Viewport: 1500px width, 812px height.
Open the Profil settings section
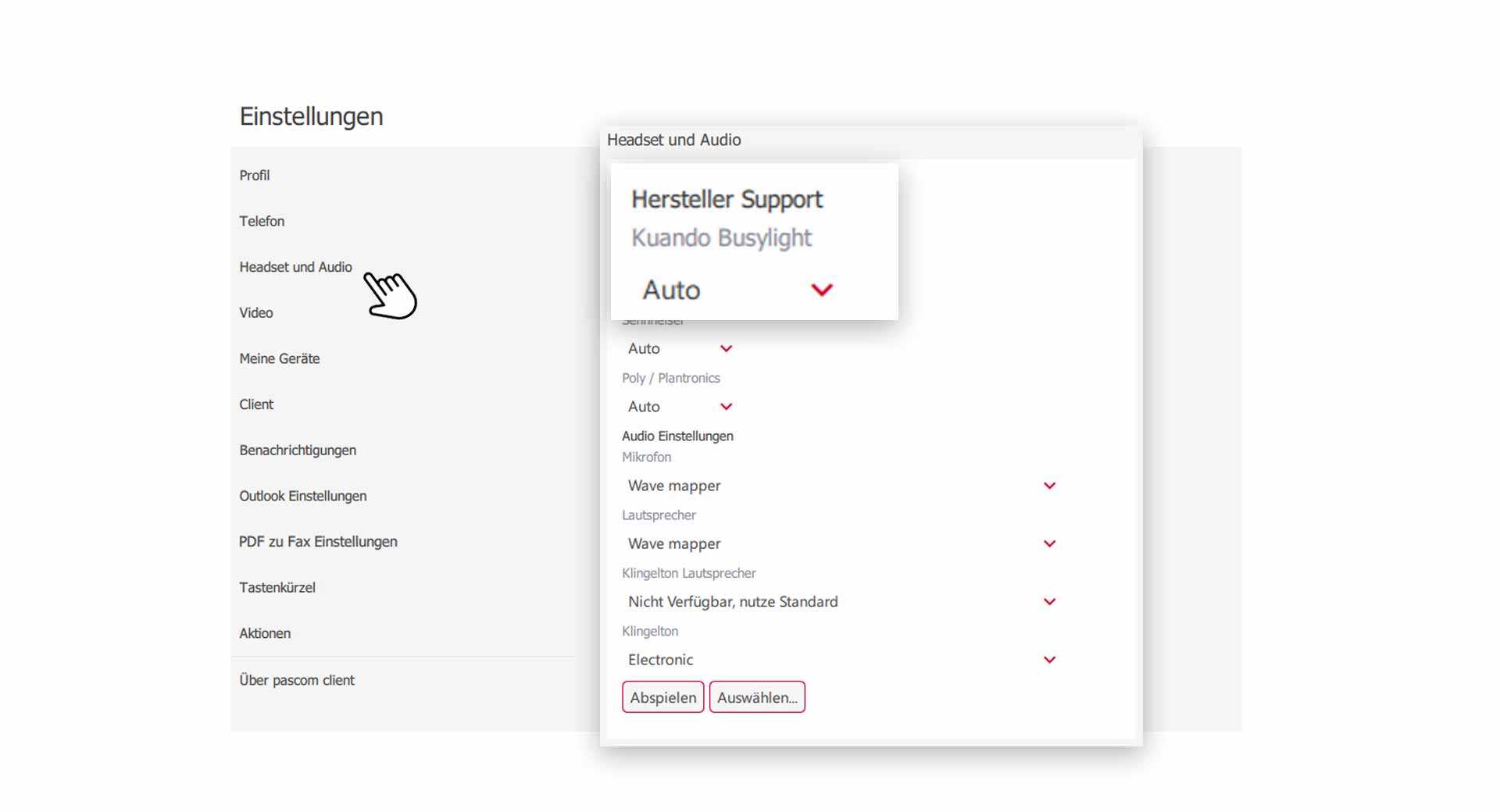click(x=255, y=176)
